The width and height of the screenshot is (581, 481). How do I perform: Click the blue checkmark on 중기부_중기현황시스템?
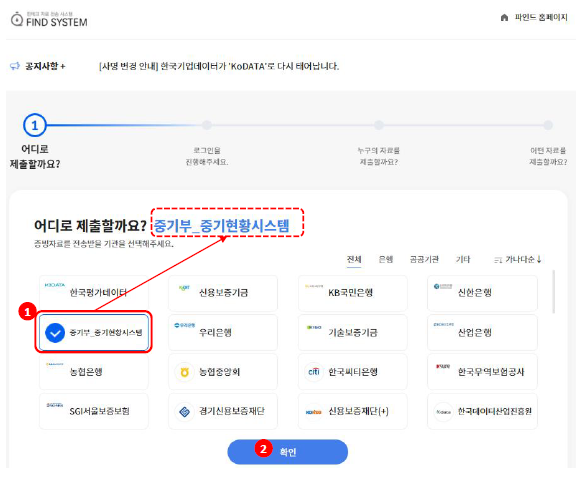55,332
